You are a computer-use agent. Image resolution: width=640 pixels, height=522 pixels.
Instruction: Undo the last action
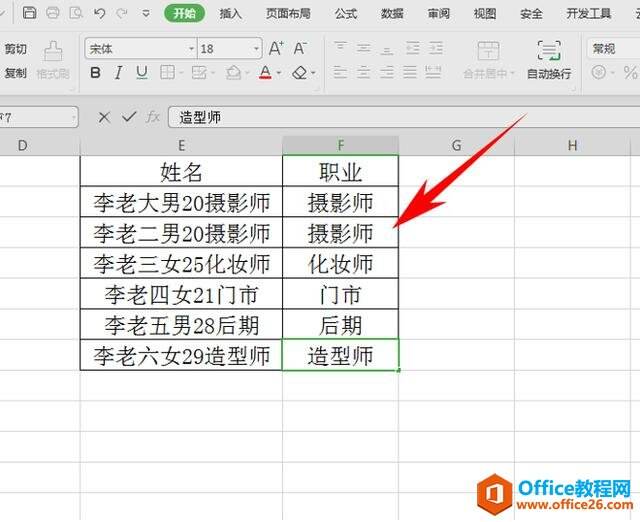click(100, 13)
